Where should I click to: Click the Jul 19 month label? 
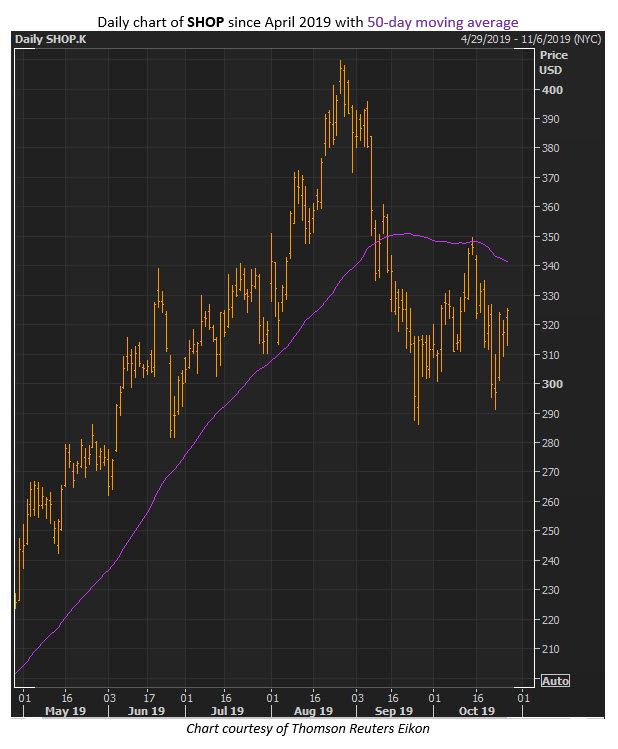coord(227,711)
